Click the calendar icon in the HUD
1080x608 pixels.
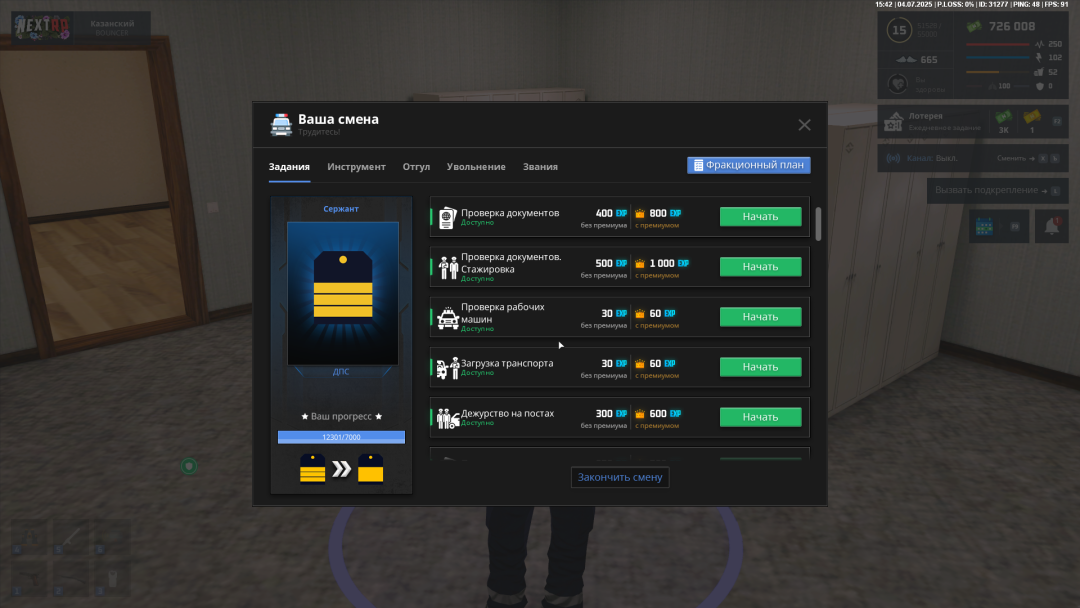(x=984, y=227)
